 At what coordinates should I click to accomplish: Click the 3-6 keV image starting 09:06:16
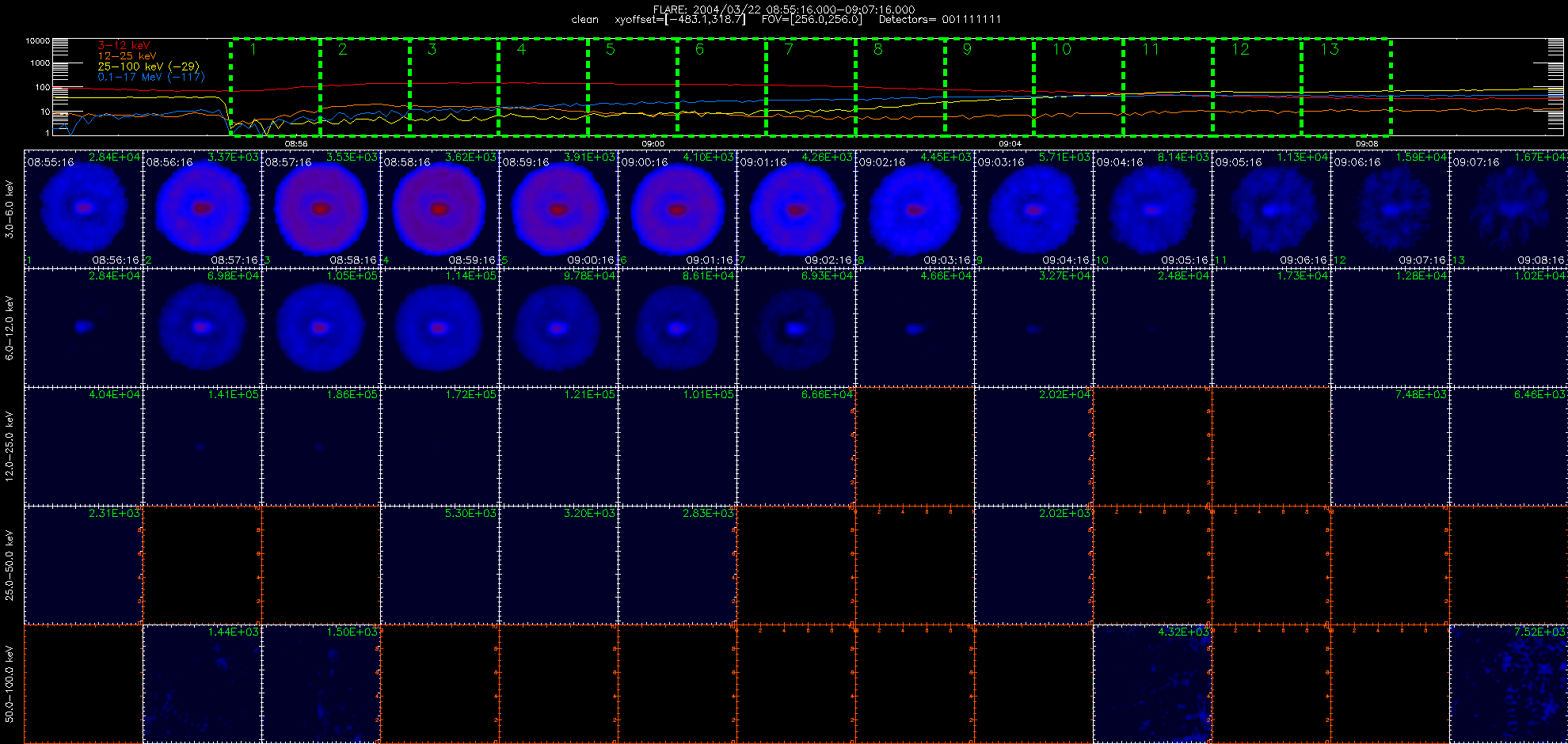1390,209
